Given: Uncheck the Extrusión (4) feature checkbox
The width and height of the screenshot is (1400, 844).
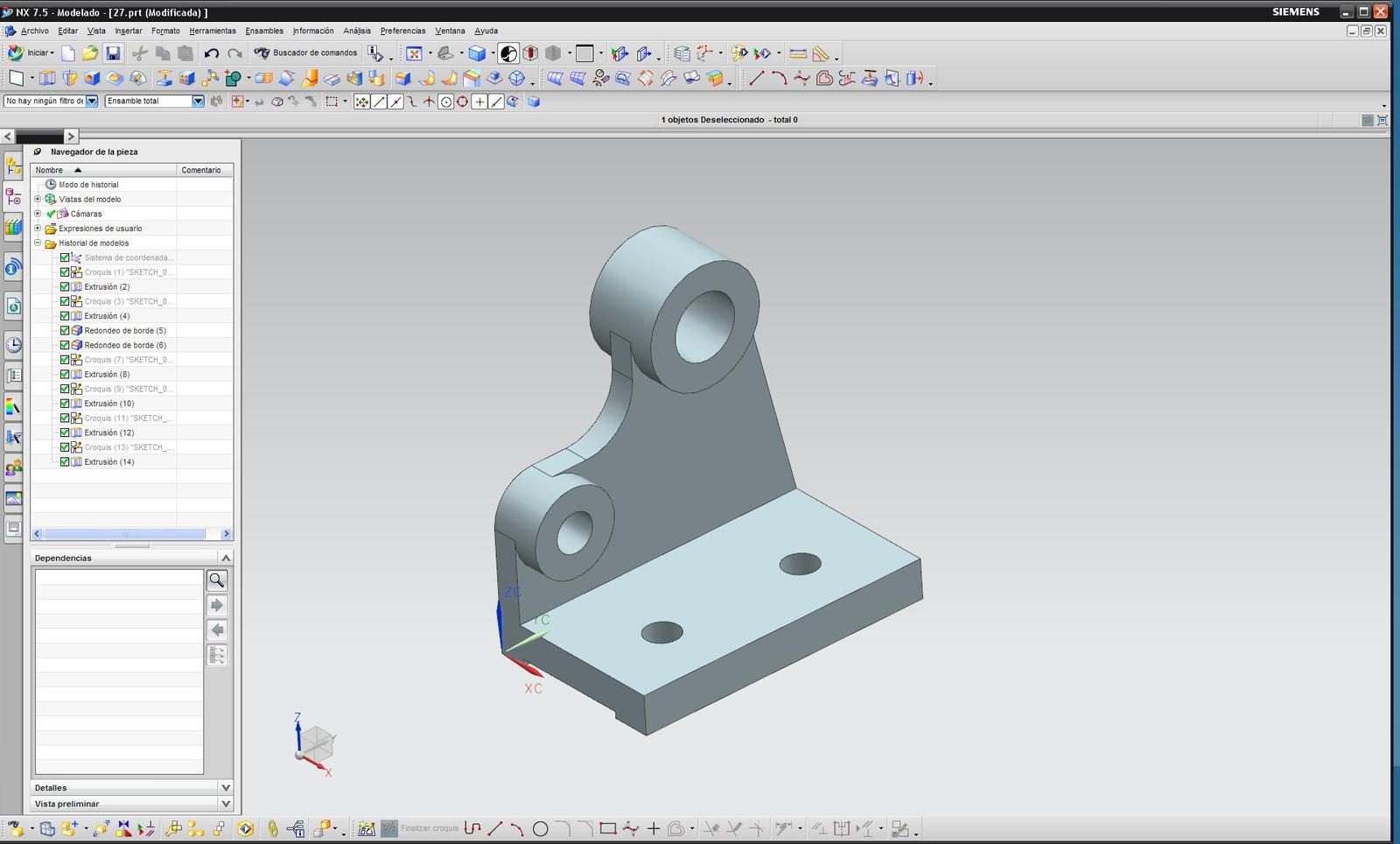Looking at the screenshot, I should click(x=65, y=316).
